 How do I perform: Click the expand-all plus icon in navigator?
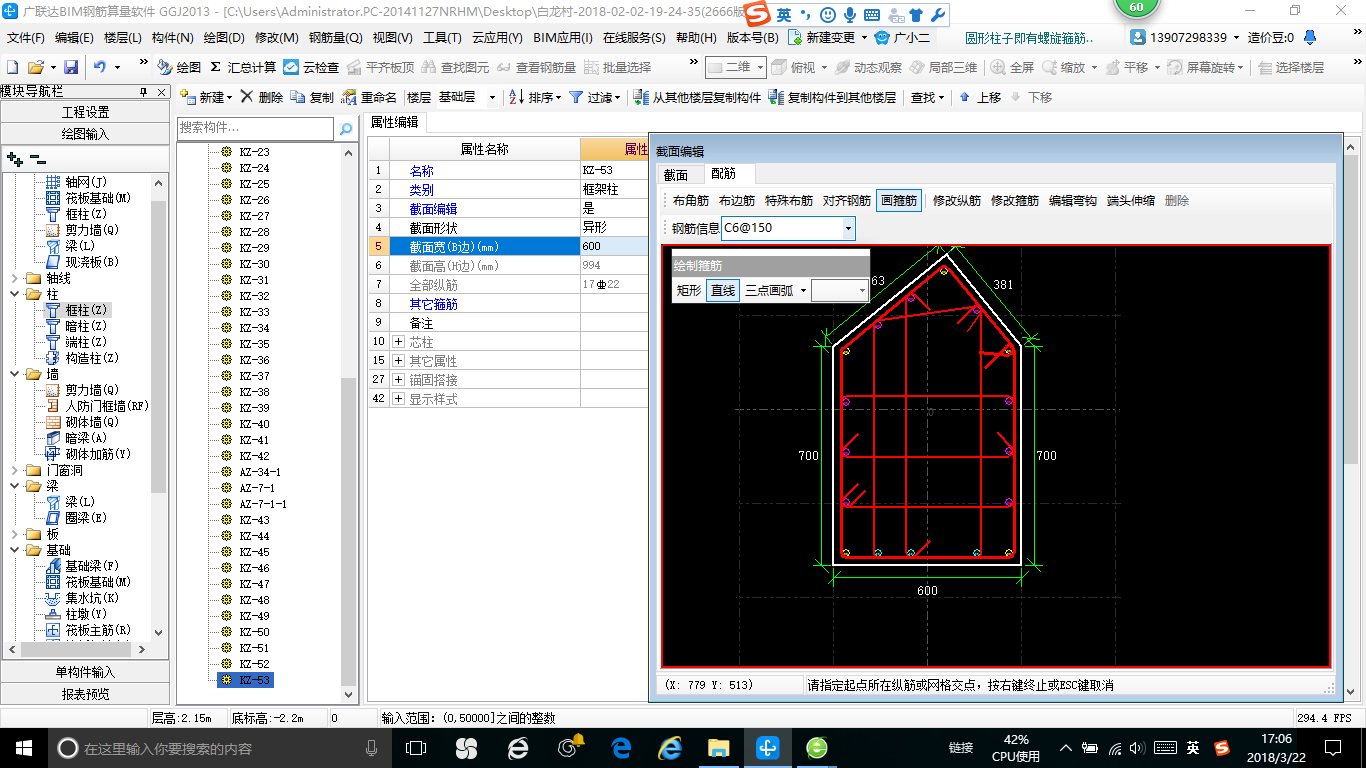pyautogui.click(x=14, y=159)
